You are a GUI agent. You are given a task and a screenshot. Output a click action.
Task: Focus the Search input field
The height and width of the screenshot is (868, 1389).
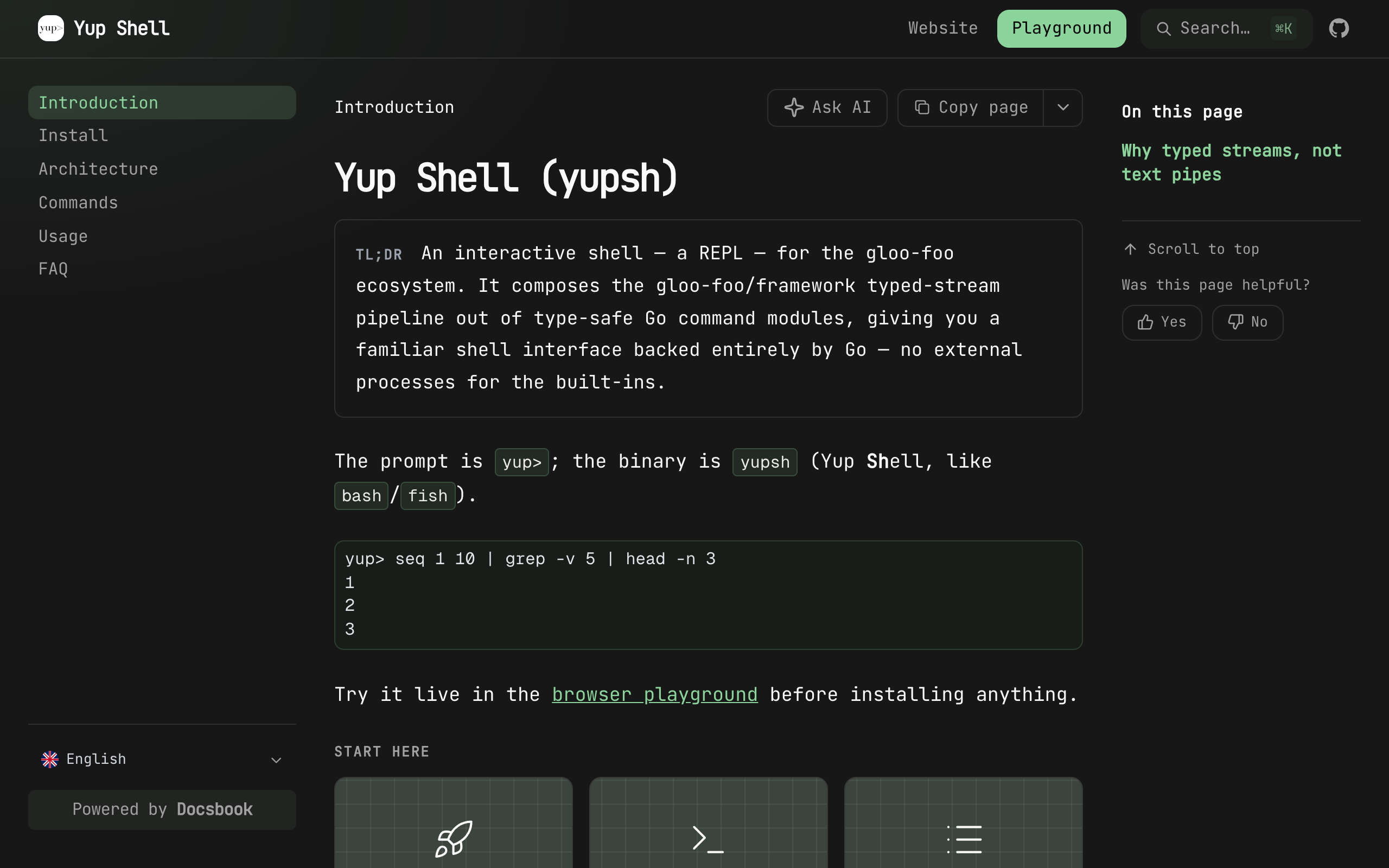tap(1226, 28)
